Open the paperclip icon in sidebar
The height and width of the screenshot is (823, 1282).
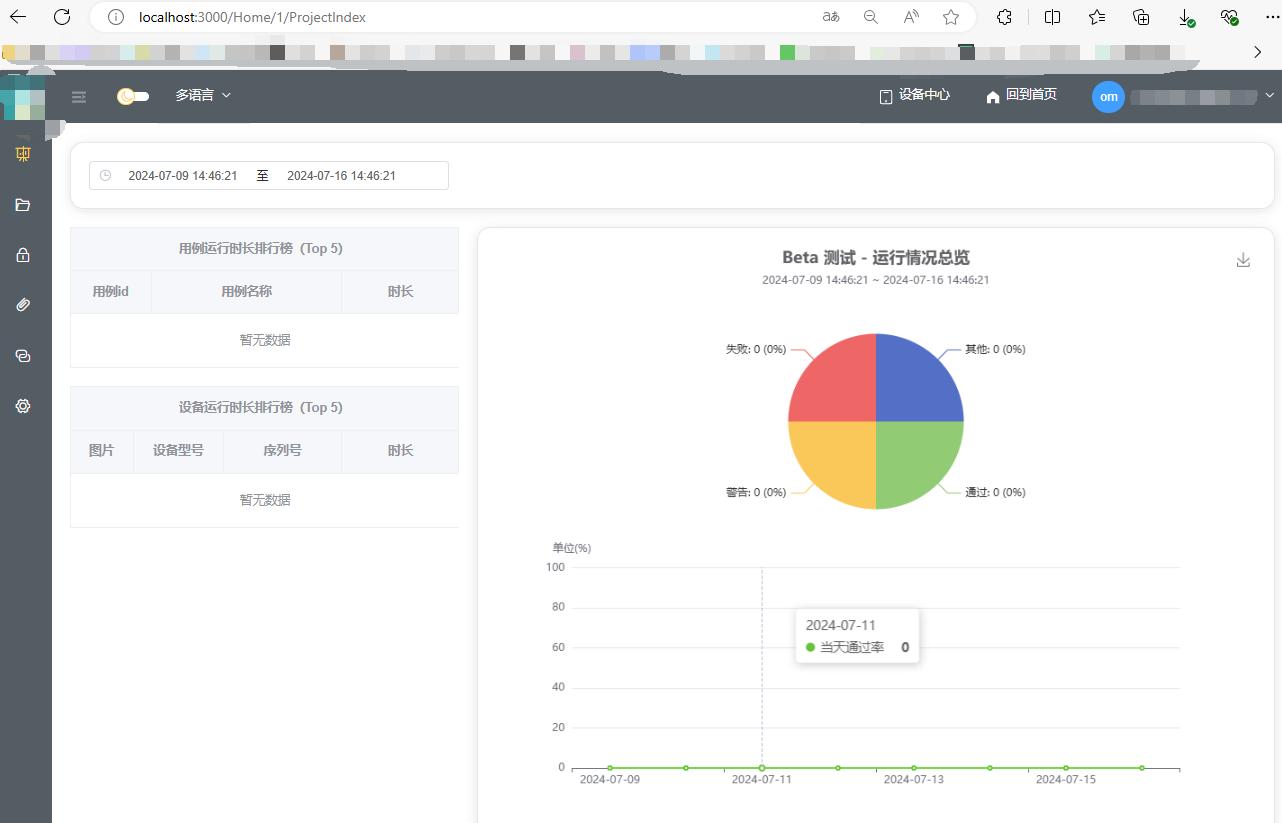[x=23, y=305]
